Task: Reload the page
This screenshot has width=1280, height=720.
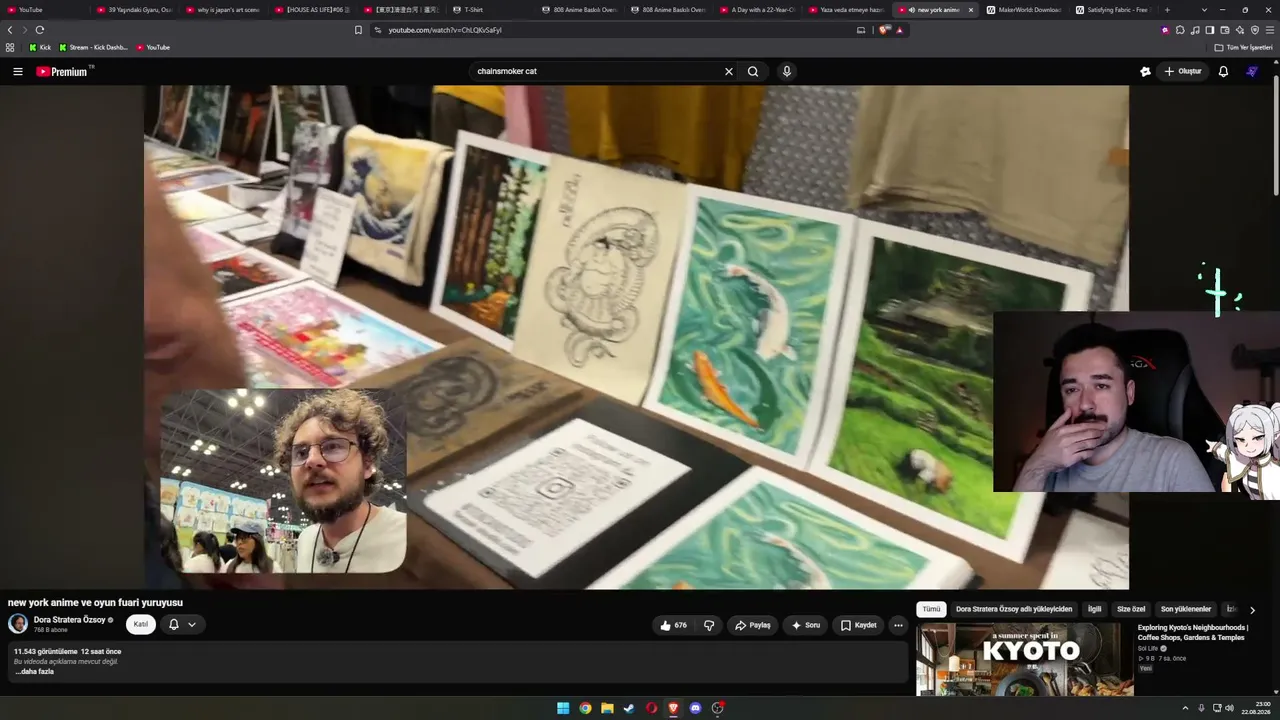Action: [40, 30]
